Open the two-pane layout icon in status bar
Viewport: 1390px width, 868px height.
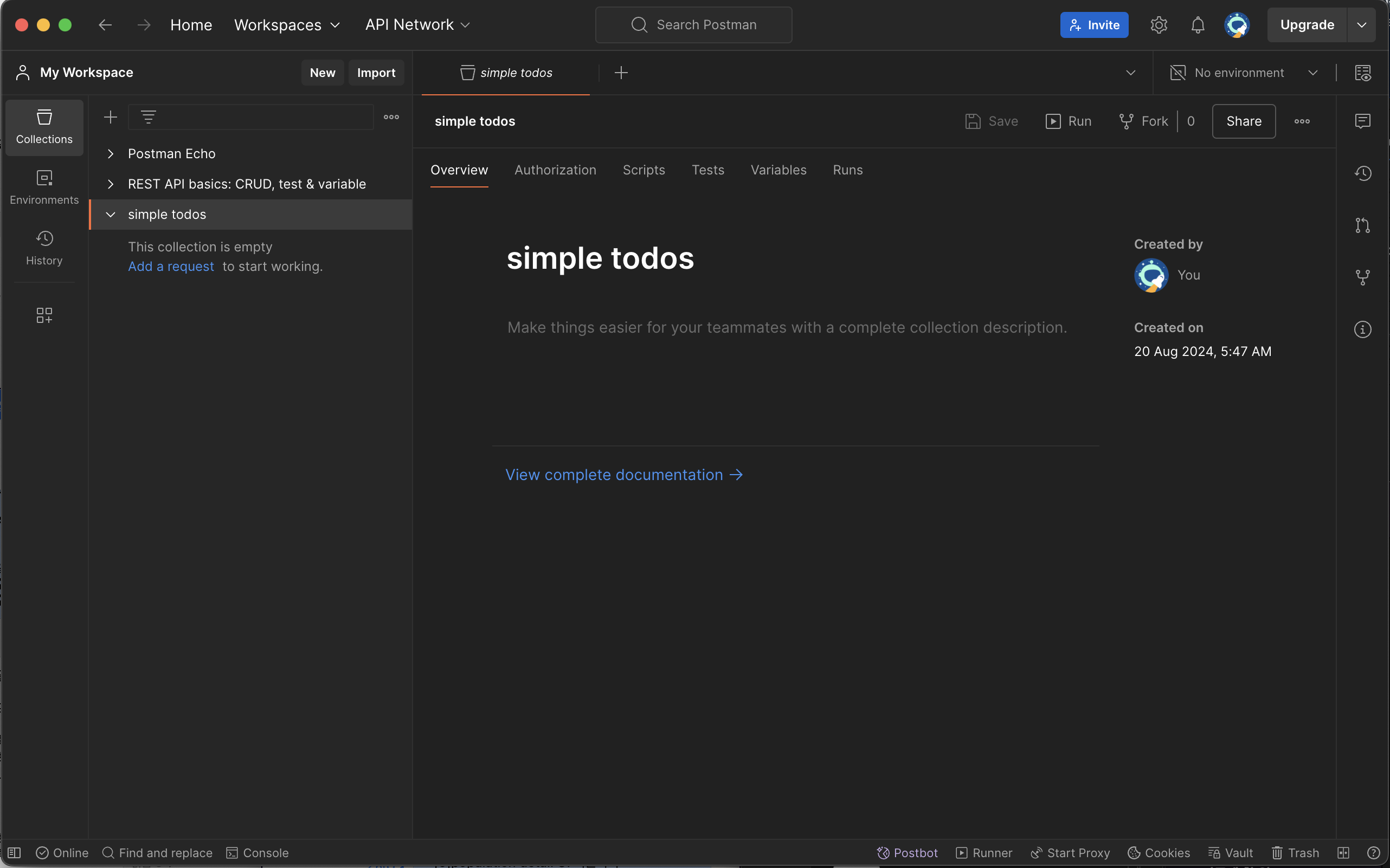[1343, 852]
